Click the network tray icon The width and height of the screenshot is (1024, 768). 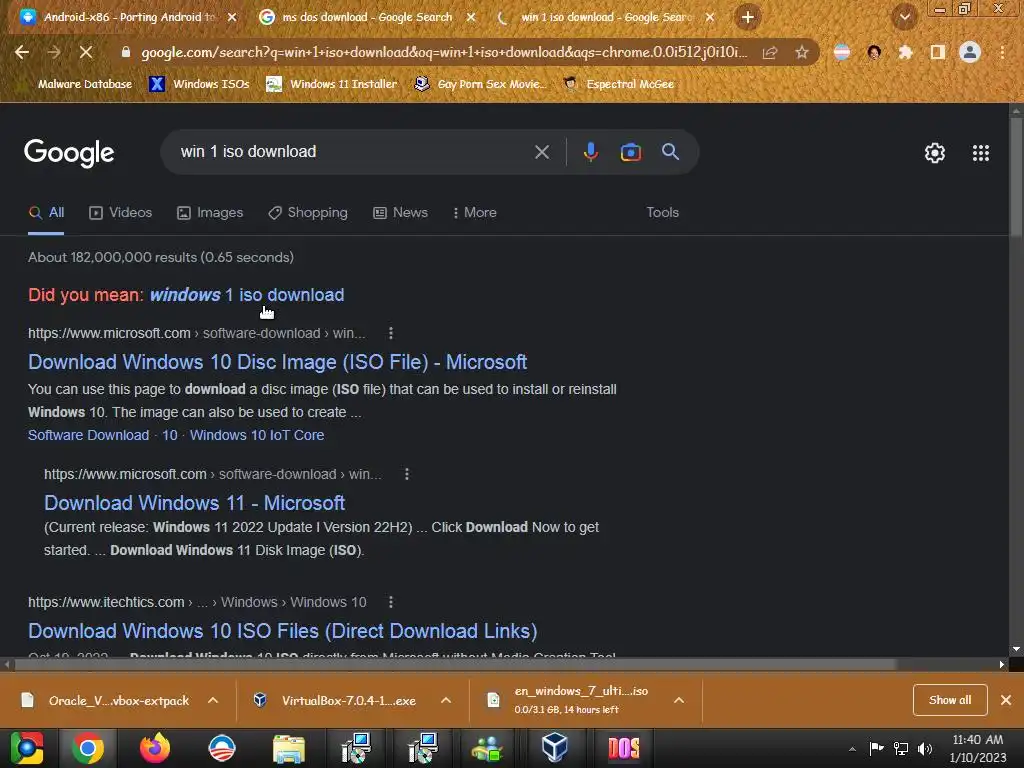[901, 748]
